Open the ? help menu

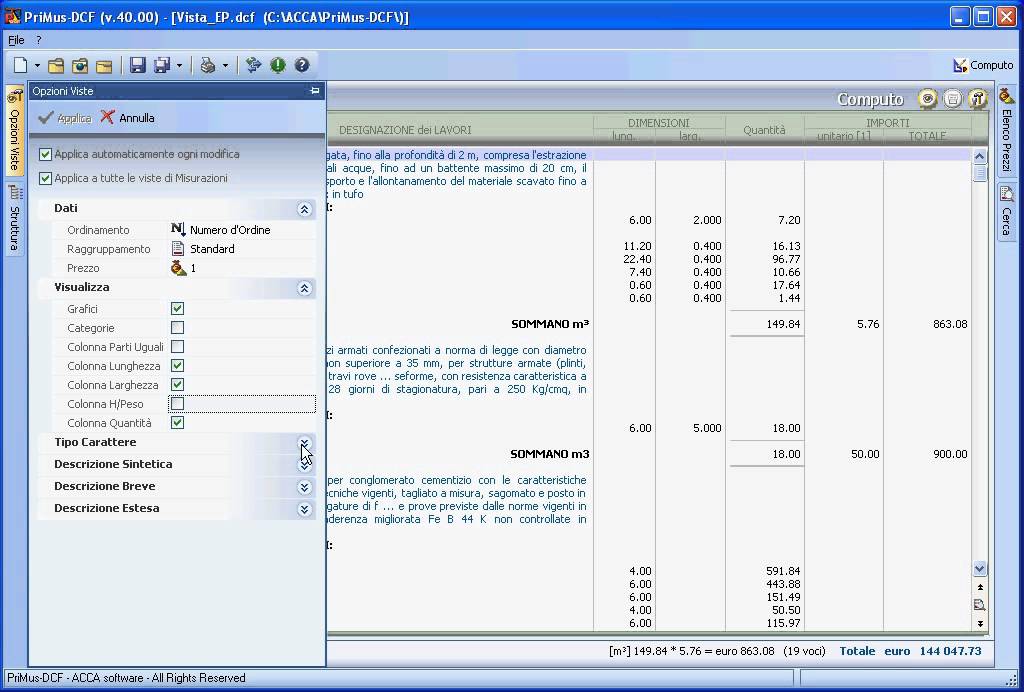tap(39, 40)
